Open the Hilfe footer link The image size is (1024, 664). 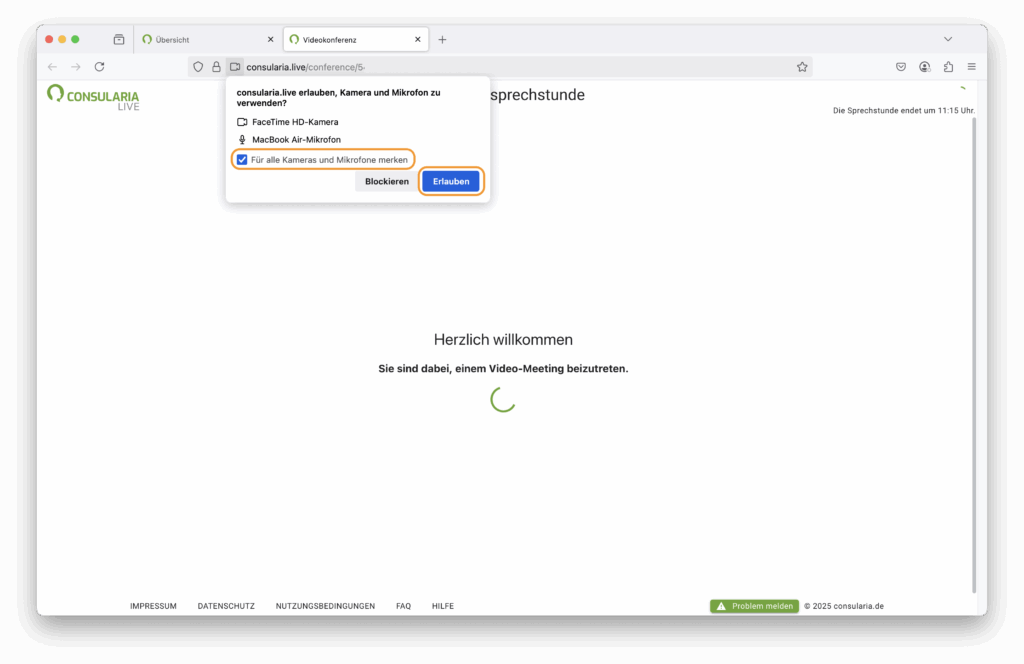443,606
